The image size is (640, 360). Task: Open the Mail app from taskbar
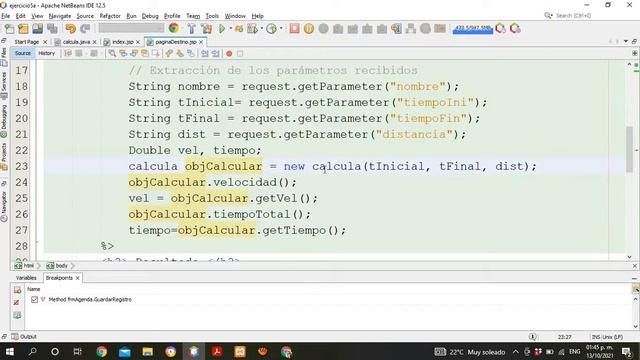(124, 351)
